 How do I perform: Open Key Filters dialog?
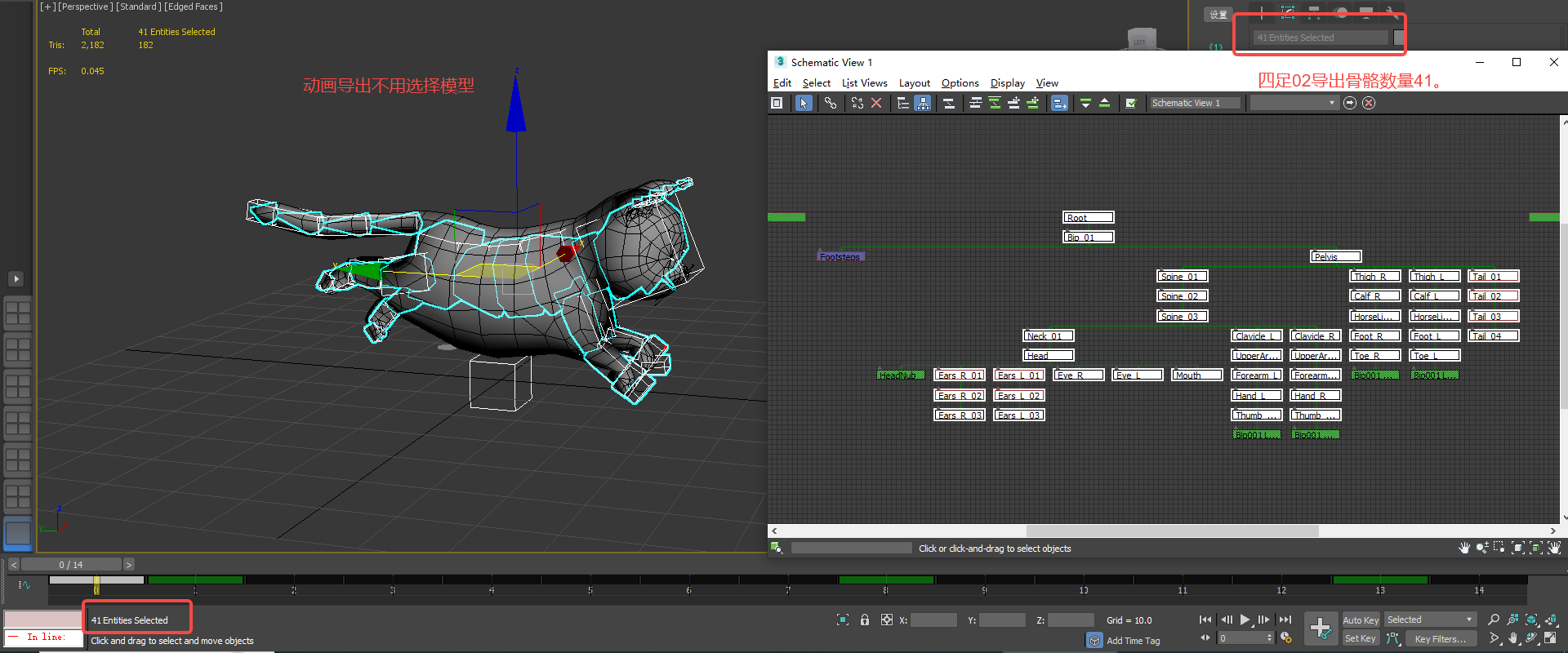pos(1441,639)
